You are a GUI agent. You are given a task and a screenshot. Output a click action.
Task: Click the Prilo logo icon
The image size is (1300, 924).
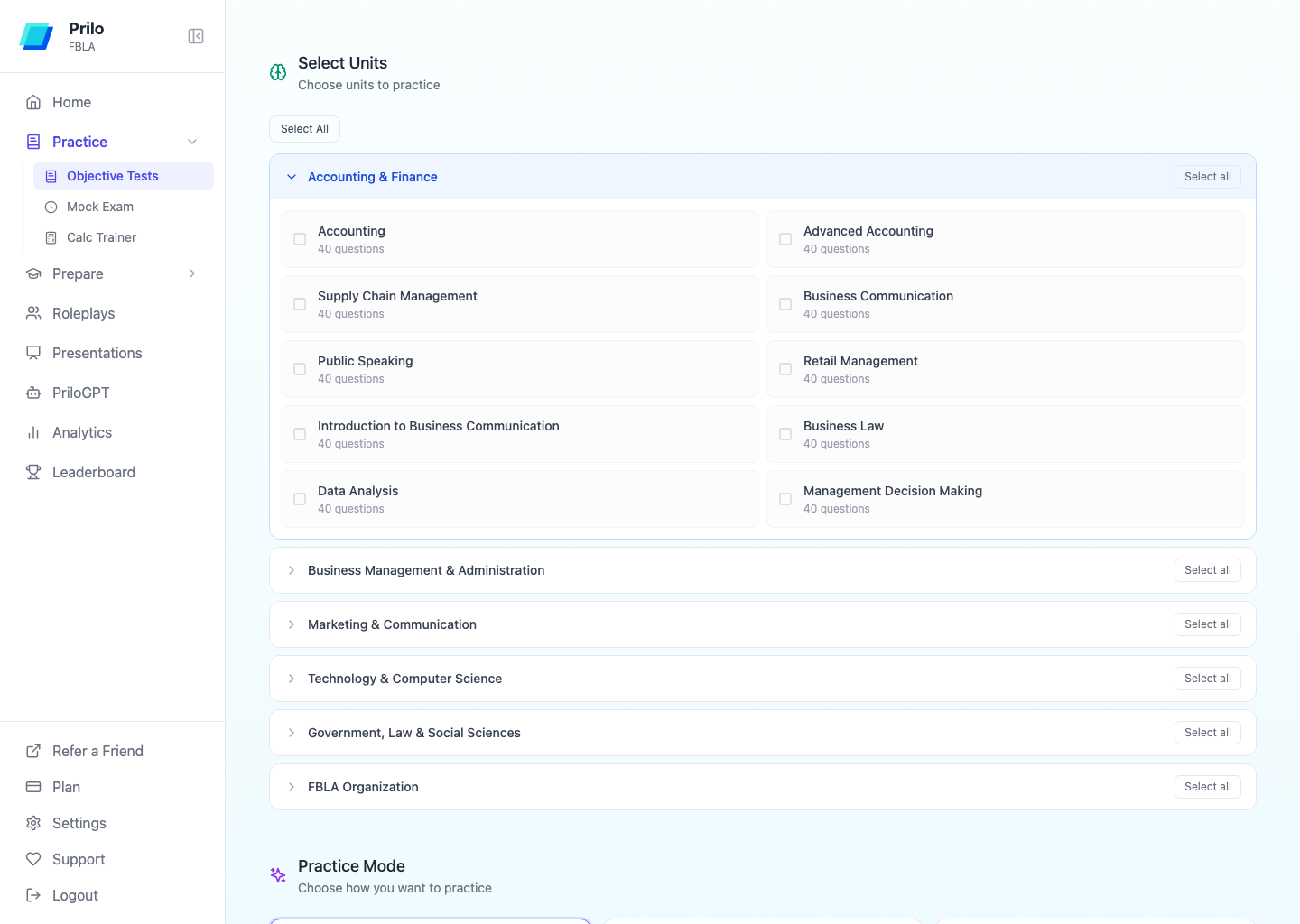tap(36, 36)
